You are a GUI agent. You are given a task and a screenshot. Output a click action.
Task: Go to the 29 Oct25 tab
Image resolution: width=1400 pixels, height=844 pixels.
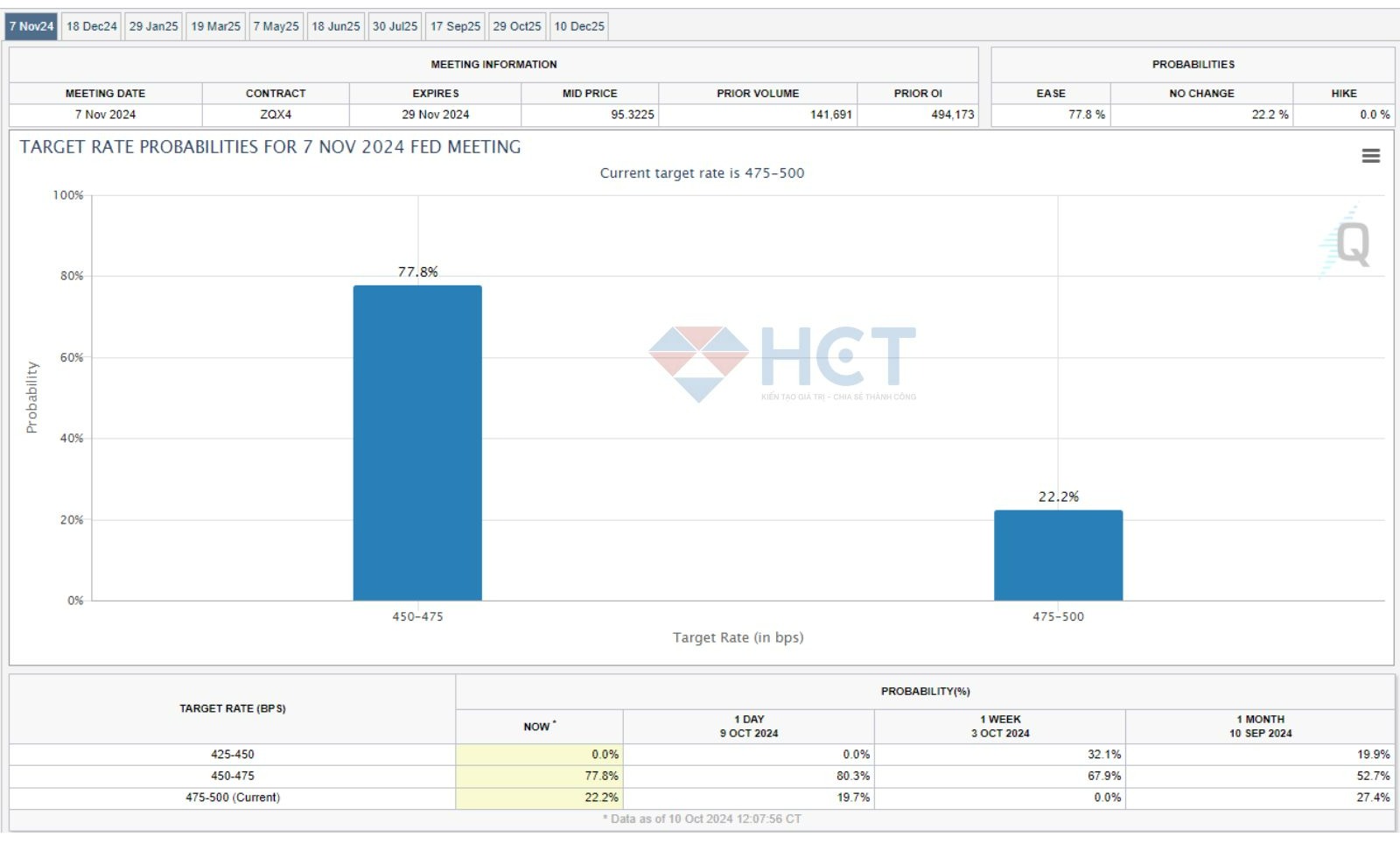click(516, 26)
